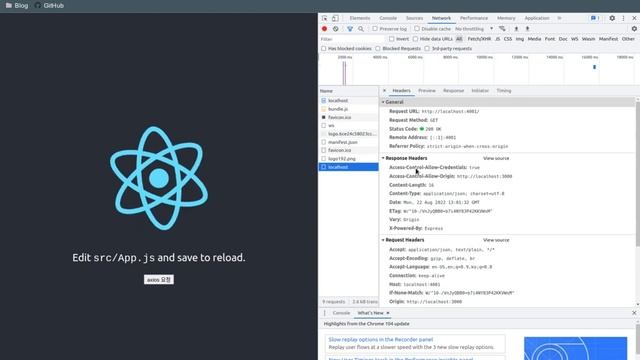Open the Response tab of request
This screenshot has height=360, width=640.
tap(453, 91)
